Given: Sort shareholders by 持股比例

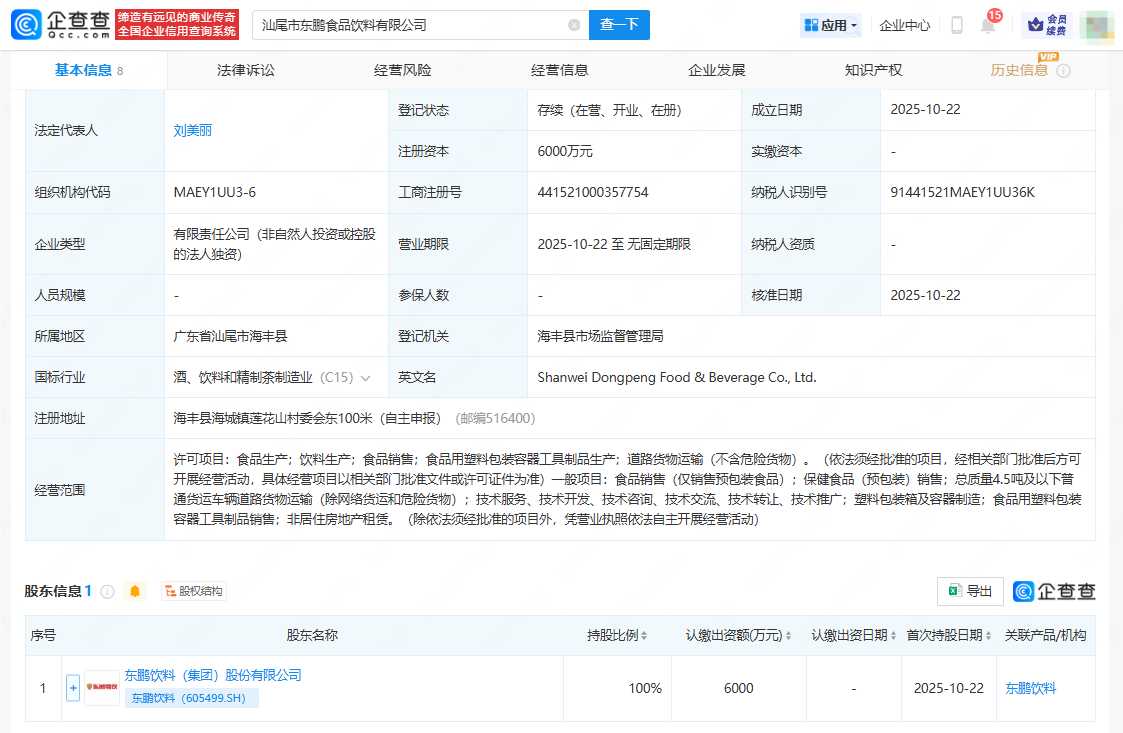Looking at the screenshot, I should pos(616,635).
